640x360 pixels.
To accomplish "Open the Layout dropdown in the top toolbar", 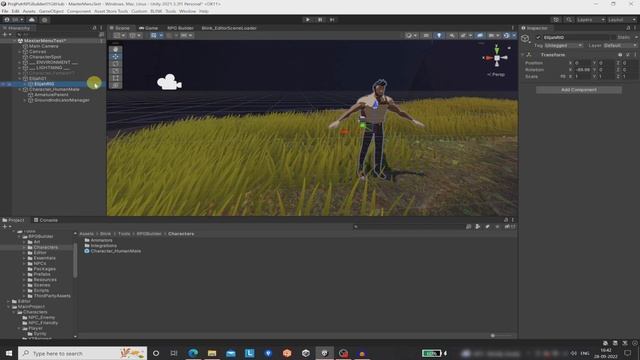I will point(622,20).
